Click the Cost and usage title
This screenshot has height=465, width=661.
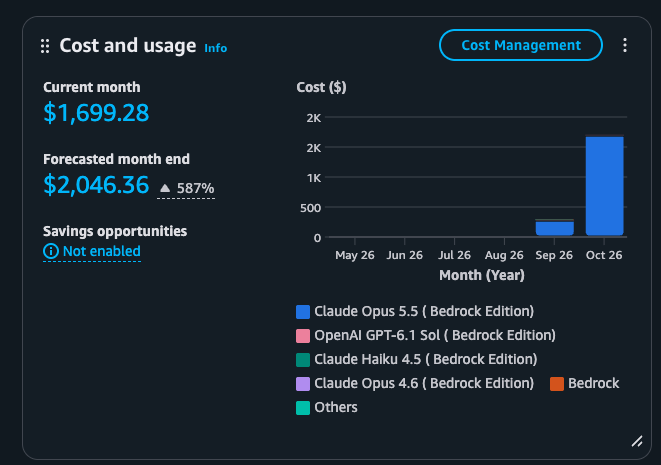tap(128, 46)
